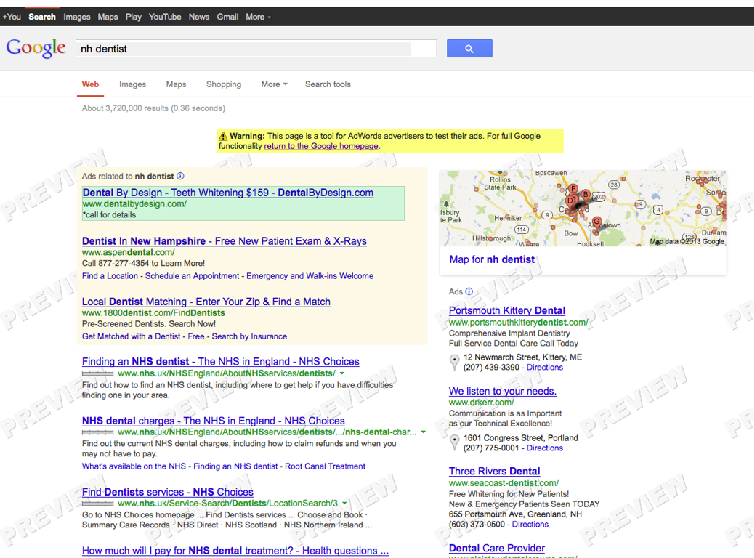Follow the return to the Google homepage link
The image size is (754, 558).
point(321,146)
